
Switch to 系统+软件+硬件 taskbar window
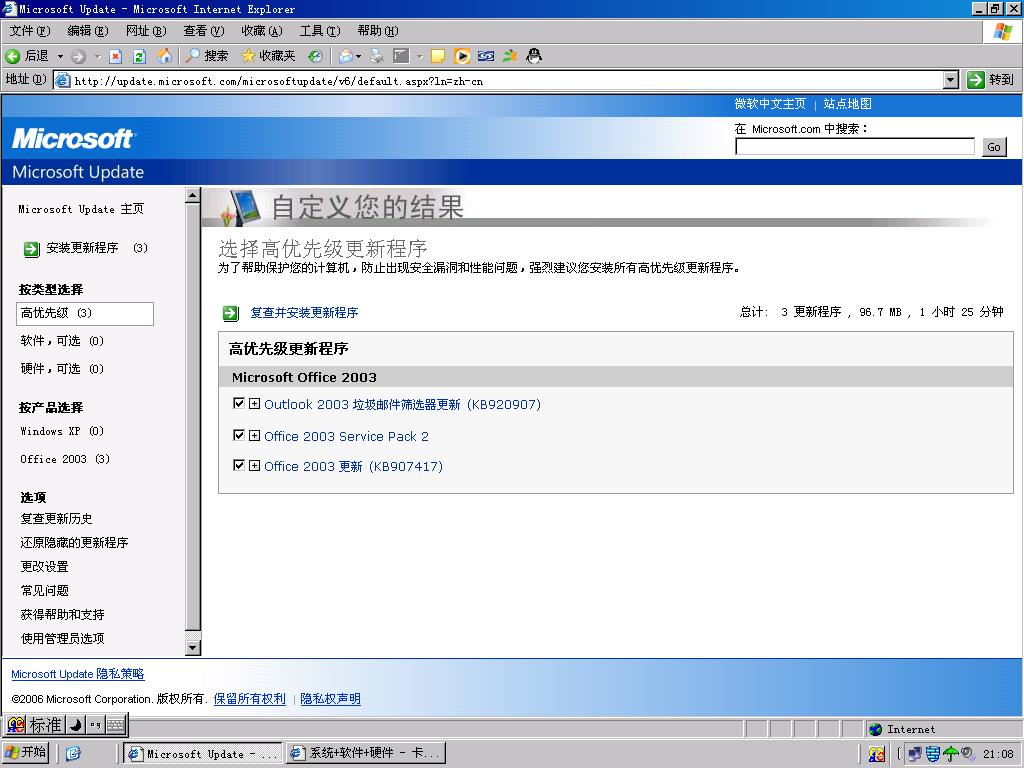366,753
